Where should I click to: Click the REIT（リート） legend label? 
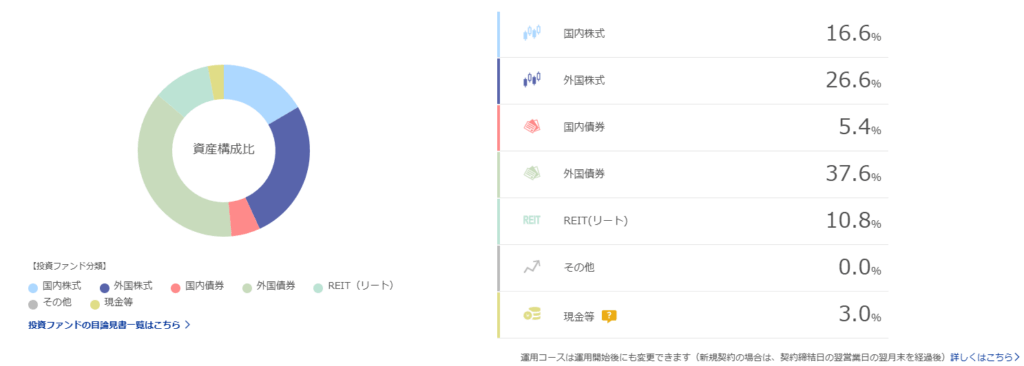pos(361,286)
